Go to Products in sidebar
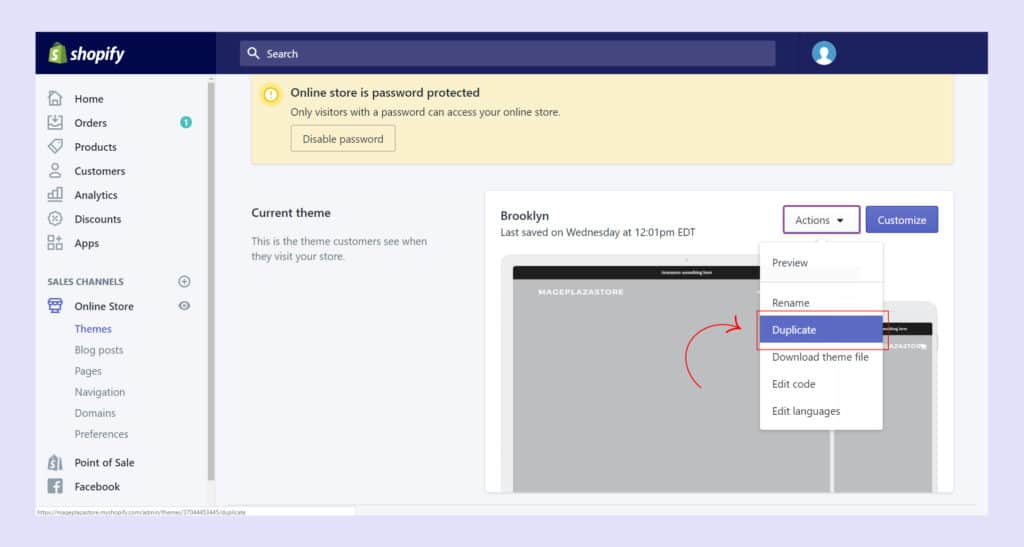Image resolution: width=1024 pixels, height=547 pixels. click(x=95, y=147)
